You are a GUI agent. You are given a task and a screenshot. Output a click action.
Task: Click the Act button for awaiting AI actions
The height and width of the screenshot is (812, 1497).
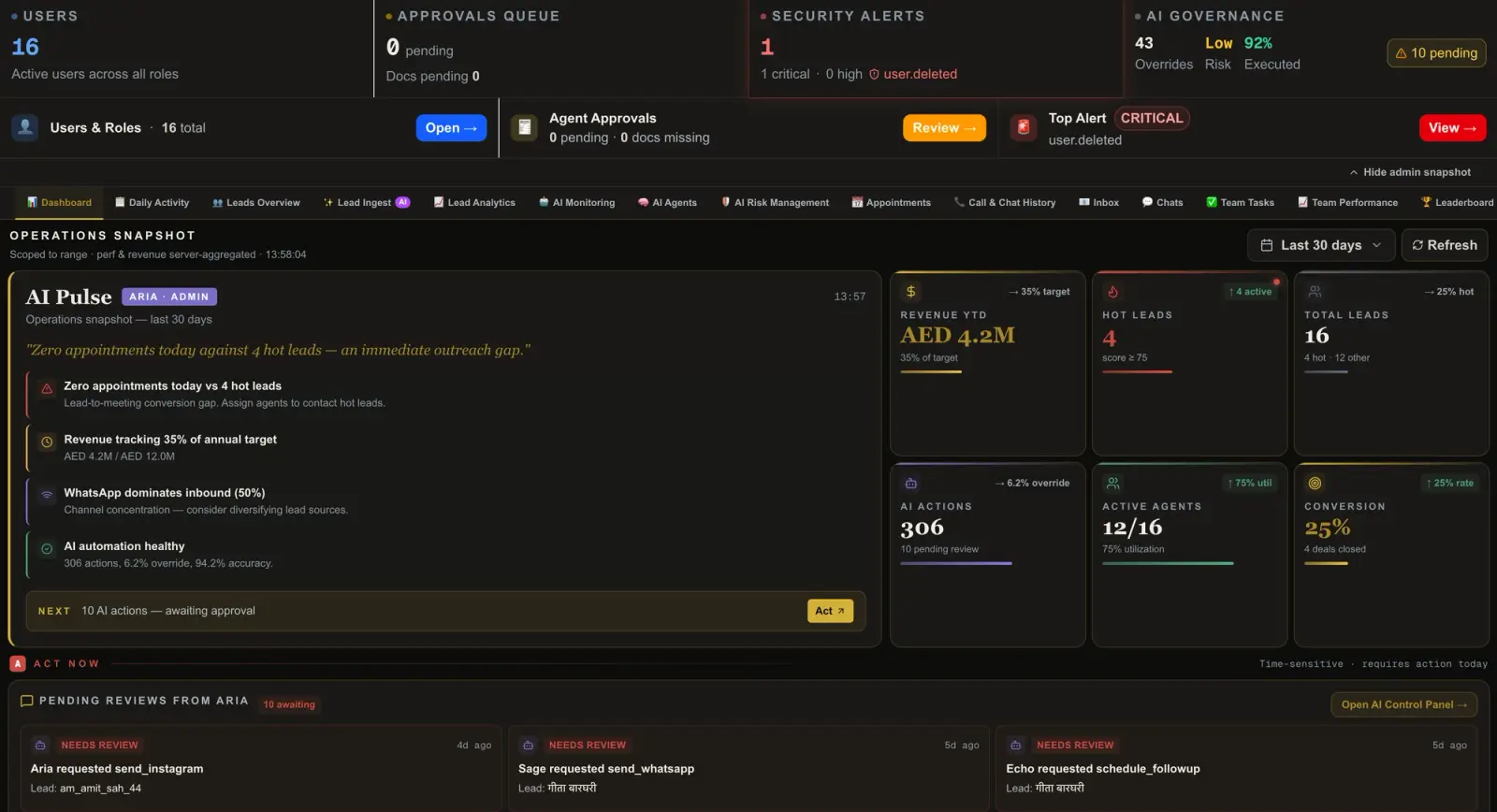coord(830,611)
